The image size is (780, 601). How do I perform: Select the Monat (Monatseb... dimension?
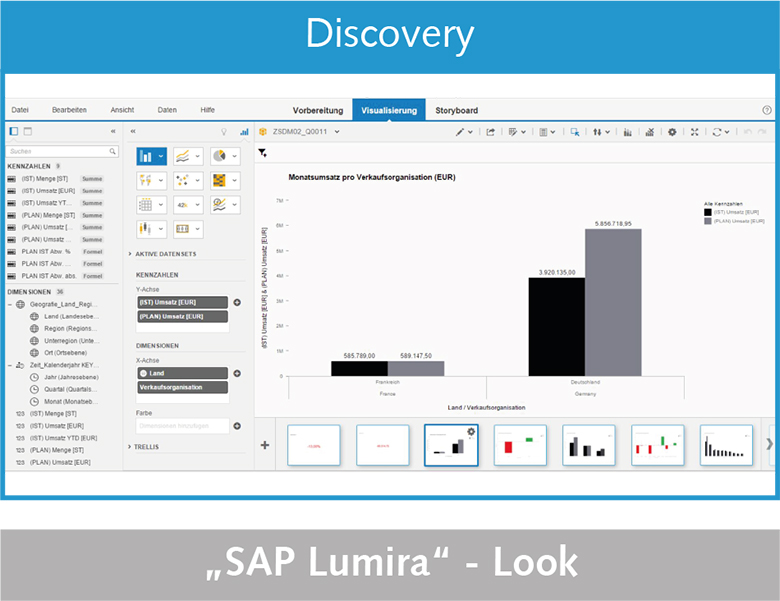coord(71,401)
